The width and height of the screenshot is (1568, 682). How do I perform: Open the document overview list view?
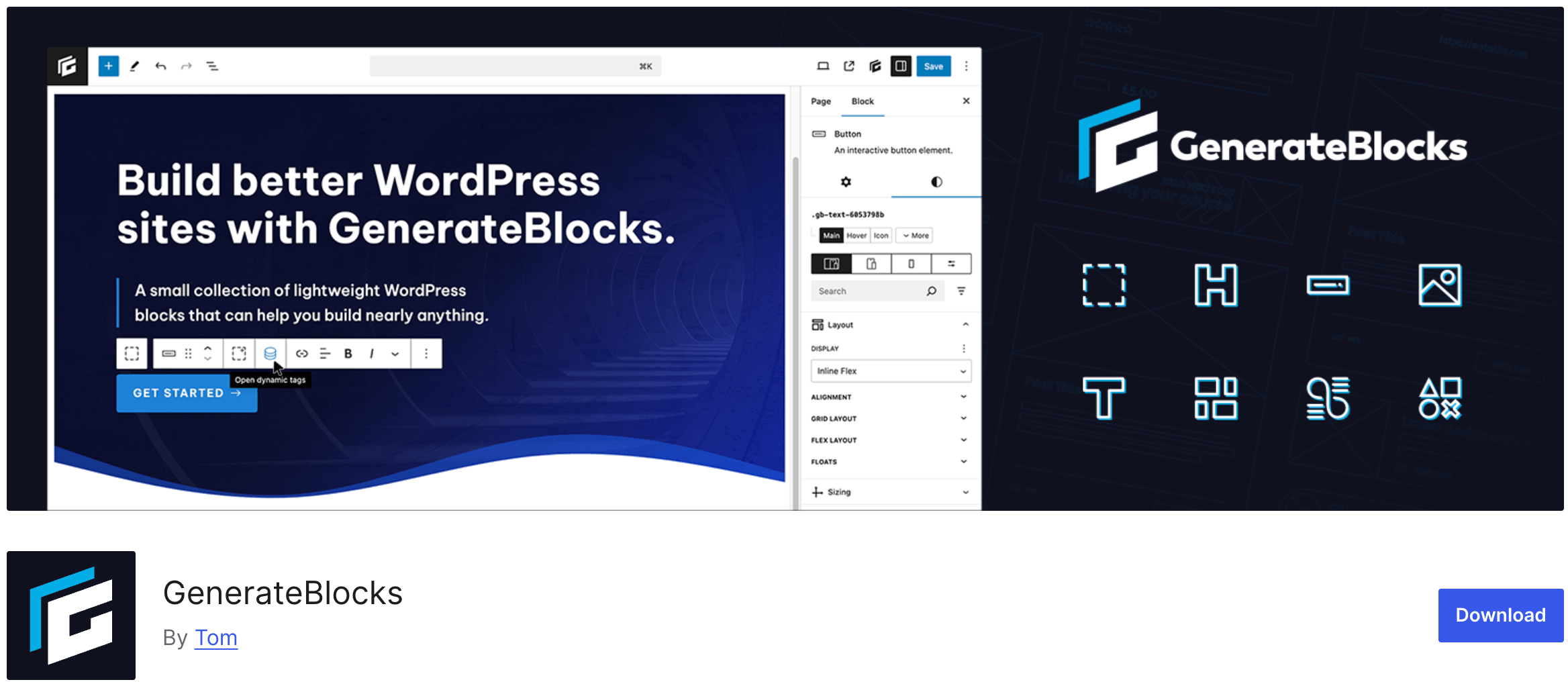212,66
